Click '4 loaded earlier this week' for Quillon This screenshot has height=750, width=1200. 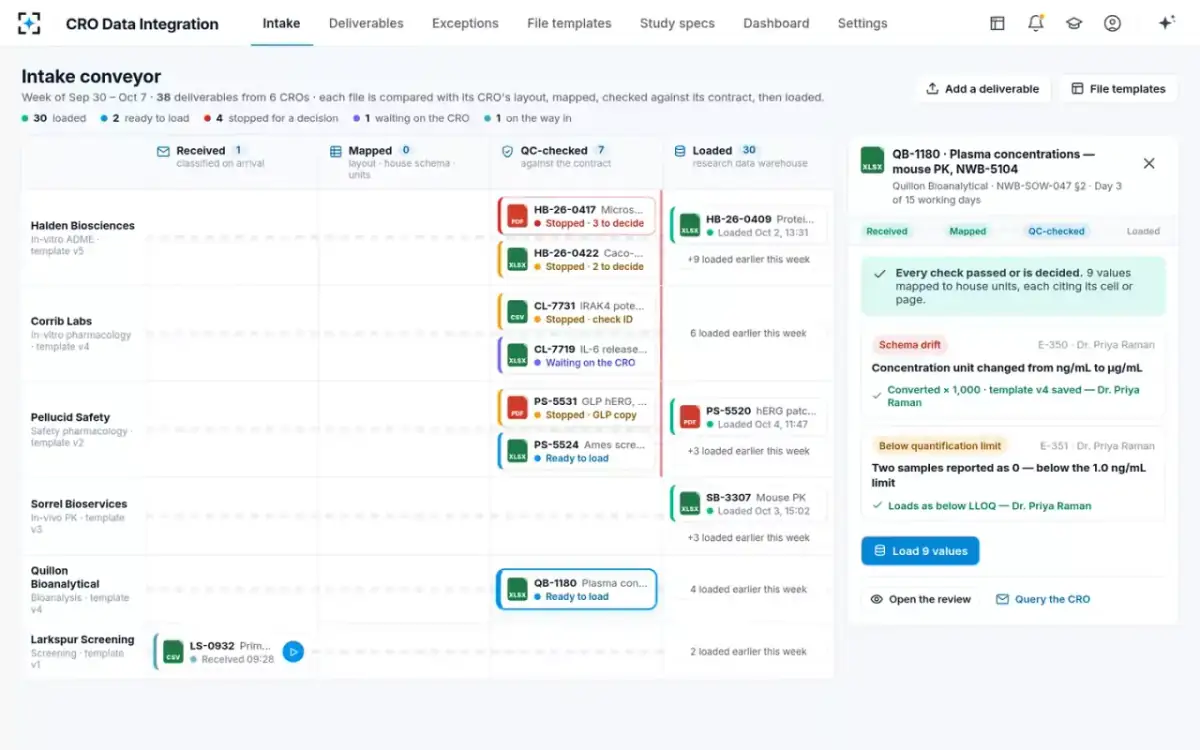coord(748,590)
